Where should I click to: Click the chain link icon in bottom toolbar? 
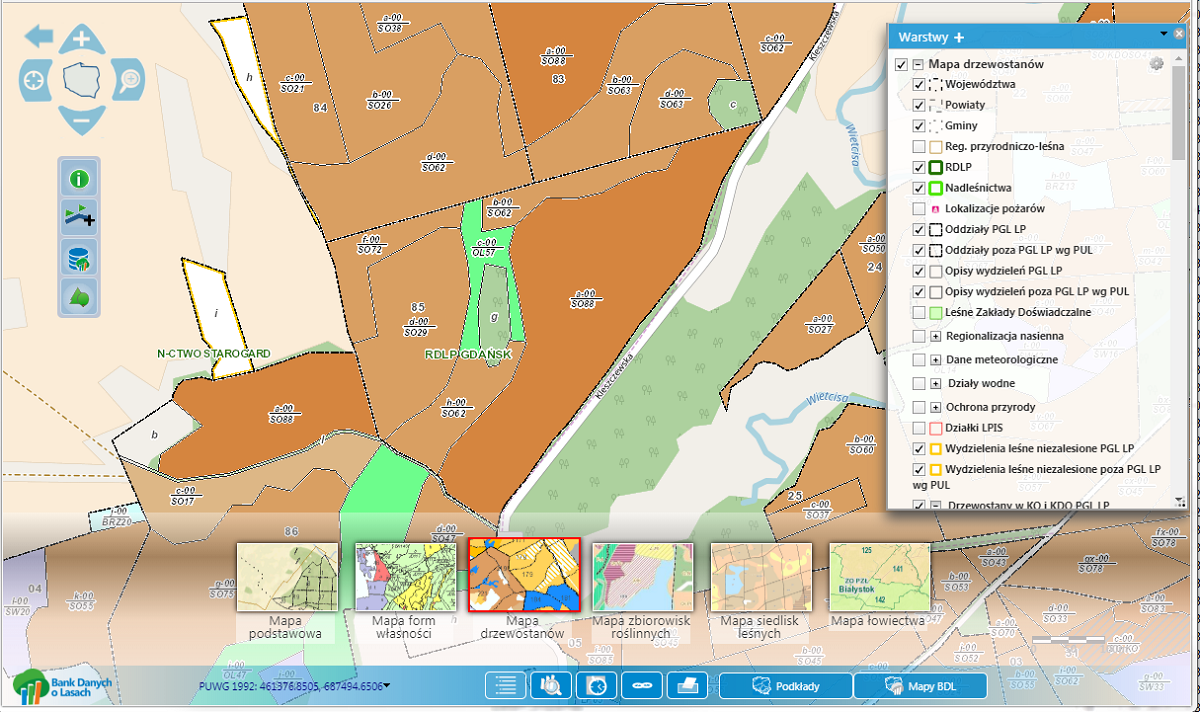tap(642, 686)
